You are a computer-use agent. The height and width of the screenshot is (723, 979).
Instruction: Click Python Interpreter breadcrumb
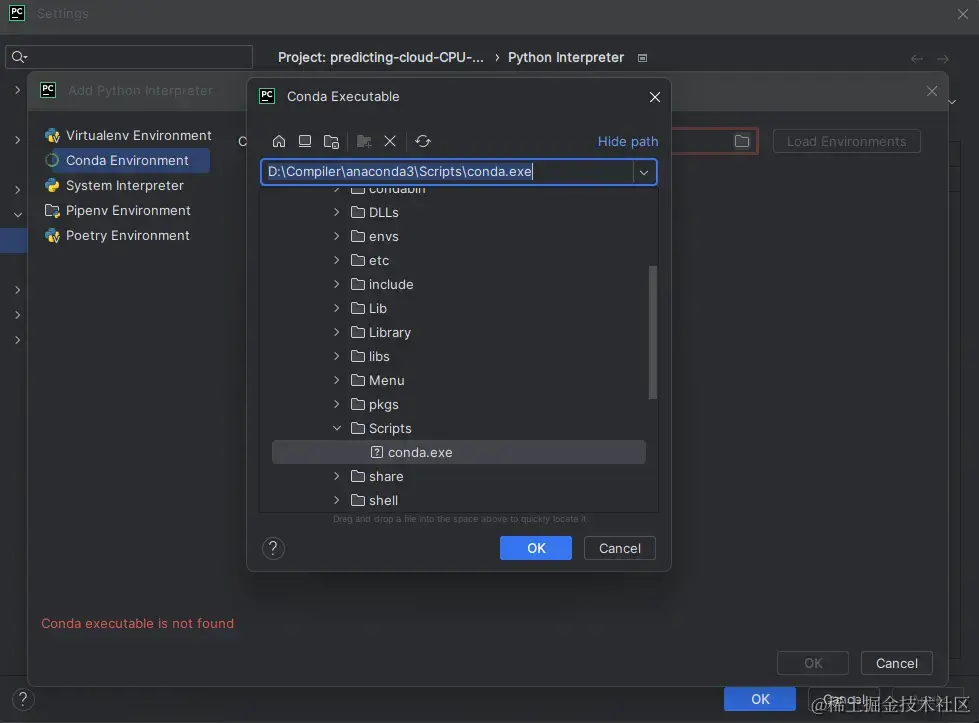coord(566,57)
